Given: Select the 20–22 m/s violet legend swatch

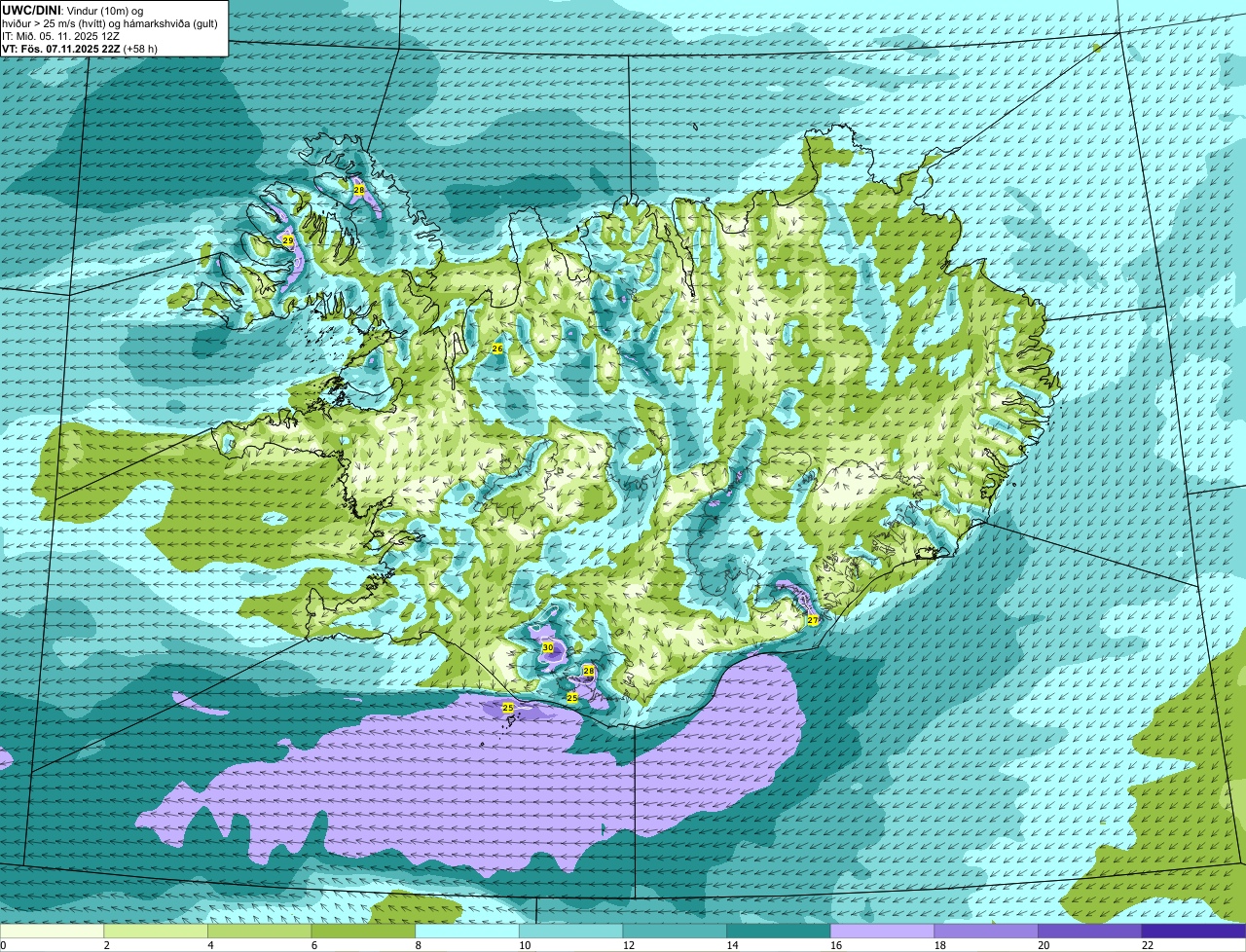Looking at the screenshot, I should [1090, 931].
